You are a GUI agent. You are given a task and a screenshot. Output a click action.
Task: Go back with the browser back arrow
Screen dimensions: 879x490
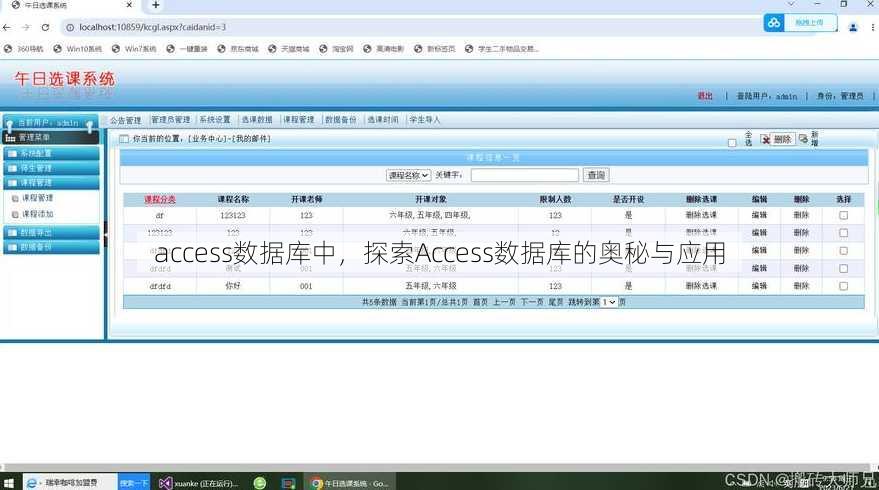pos(7,27)
